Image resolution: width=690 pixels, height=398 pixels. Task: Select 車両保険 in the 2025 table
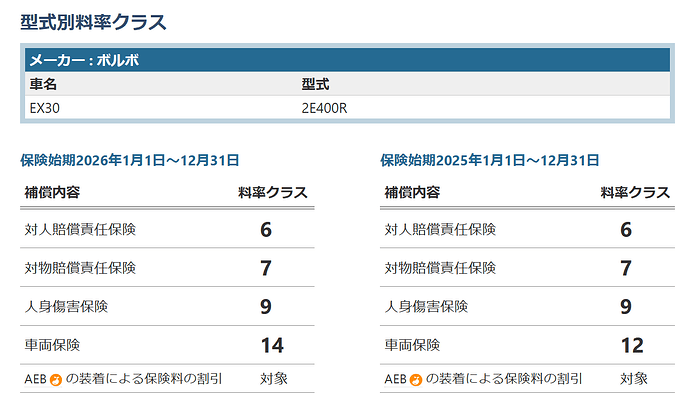click(412, 345)
